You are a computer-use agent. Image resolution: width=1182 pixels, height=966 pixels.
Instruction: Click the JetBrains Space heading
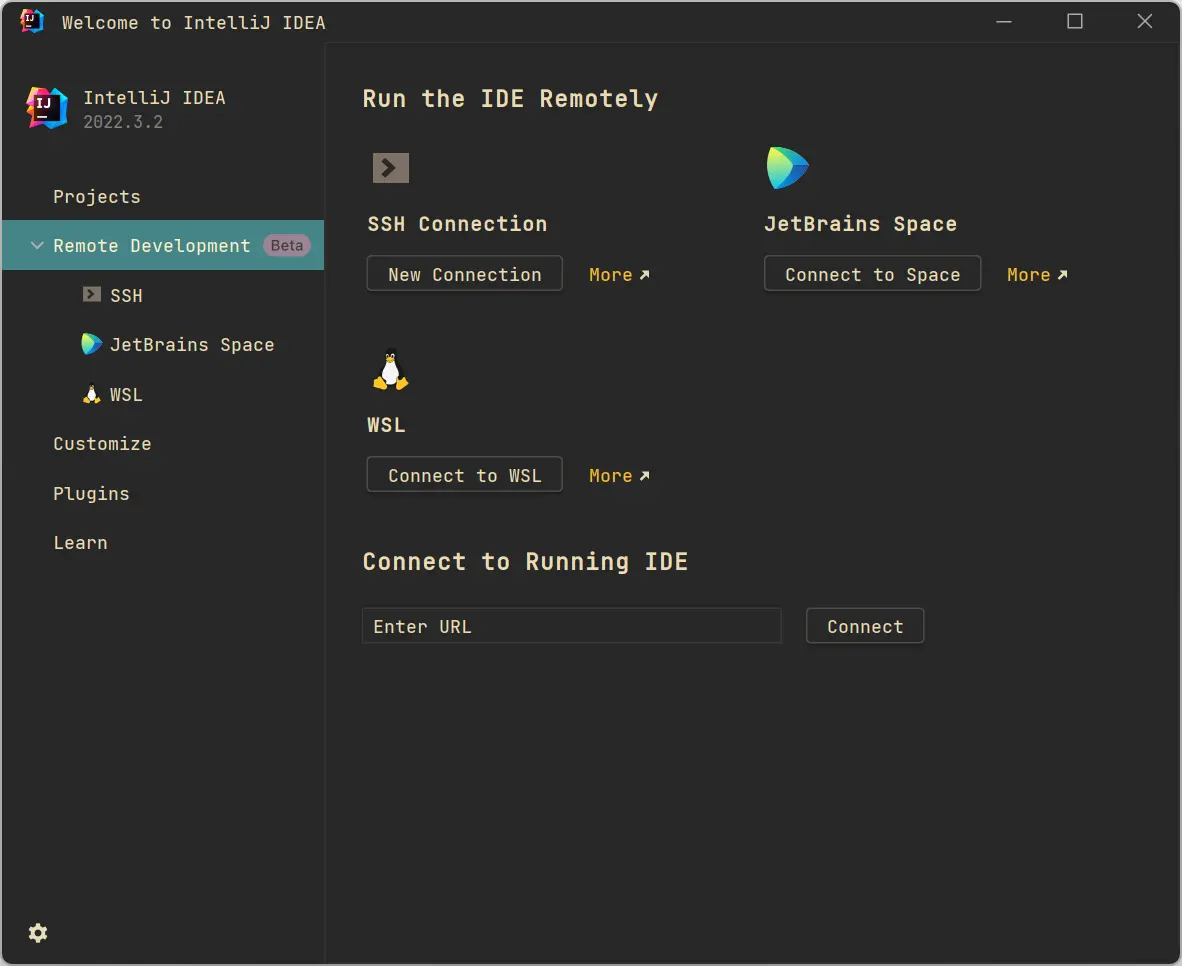[x=860, y=224]
